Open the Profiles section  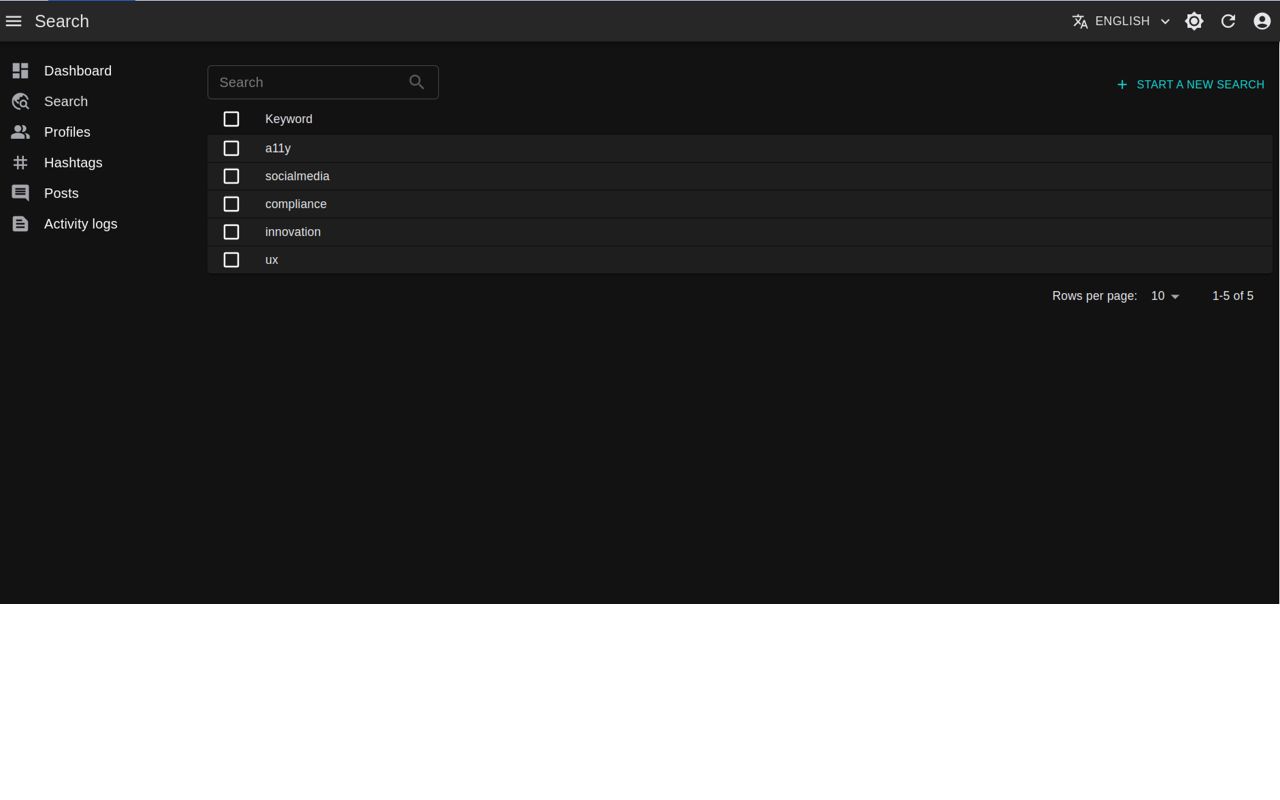click(66, 131)
